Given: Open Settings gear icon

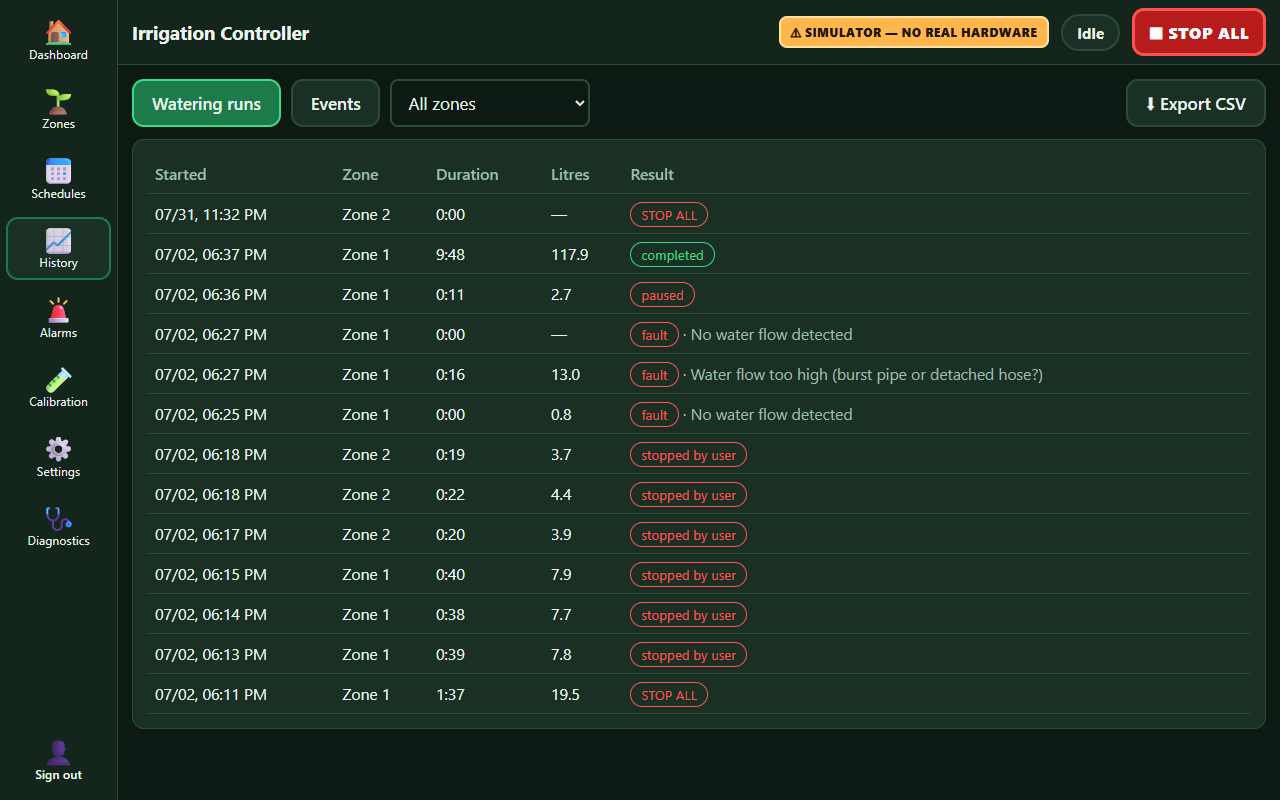Looking at the screenshot, I should [58, 449].
